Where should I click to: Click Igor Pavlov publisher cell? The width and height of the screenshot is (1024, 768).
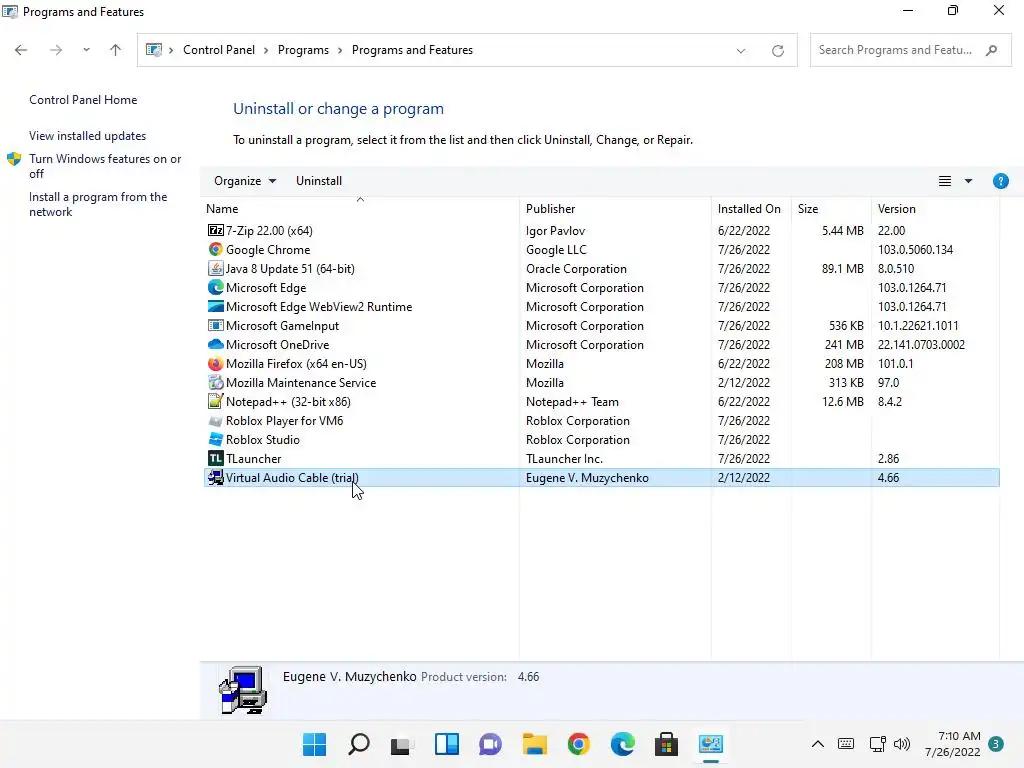click(555, 231)
